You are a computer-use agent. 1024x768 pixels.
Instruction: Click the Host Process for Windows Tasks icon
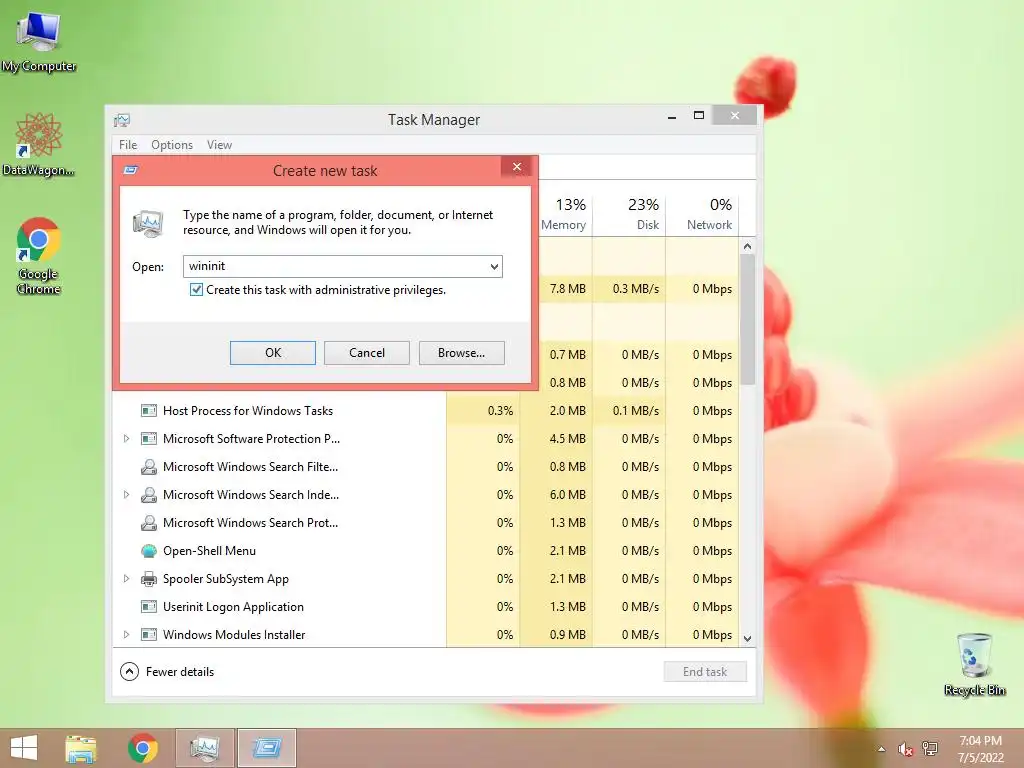149,411
